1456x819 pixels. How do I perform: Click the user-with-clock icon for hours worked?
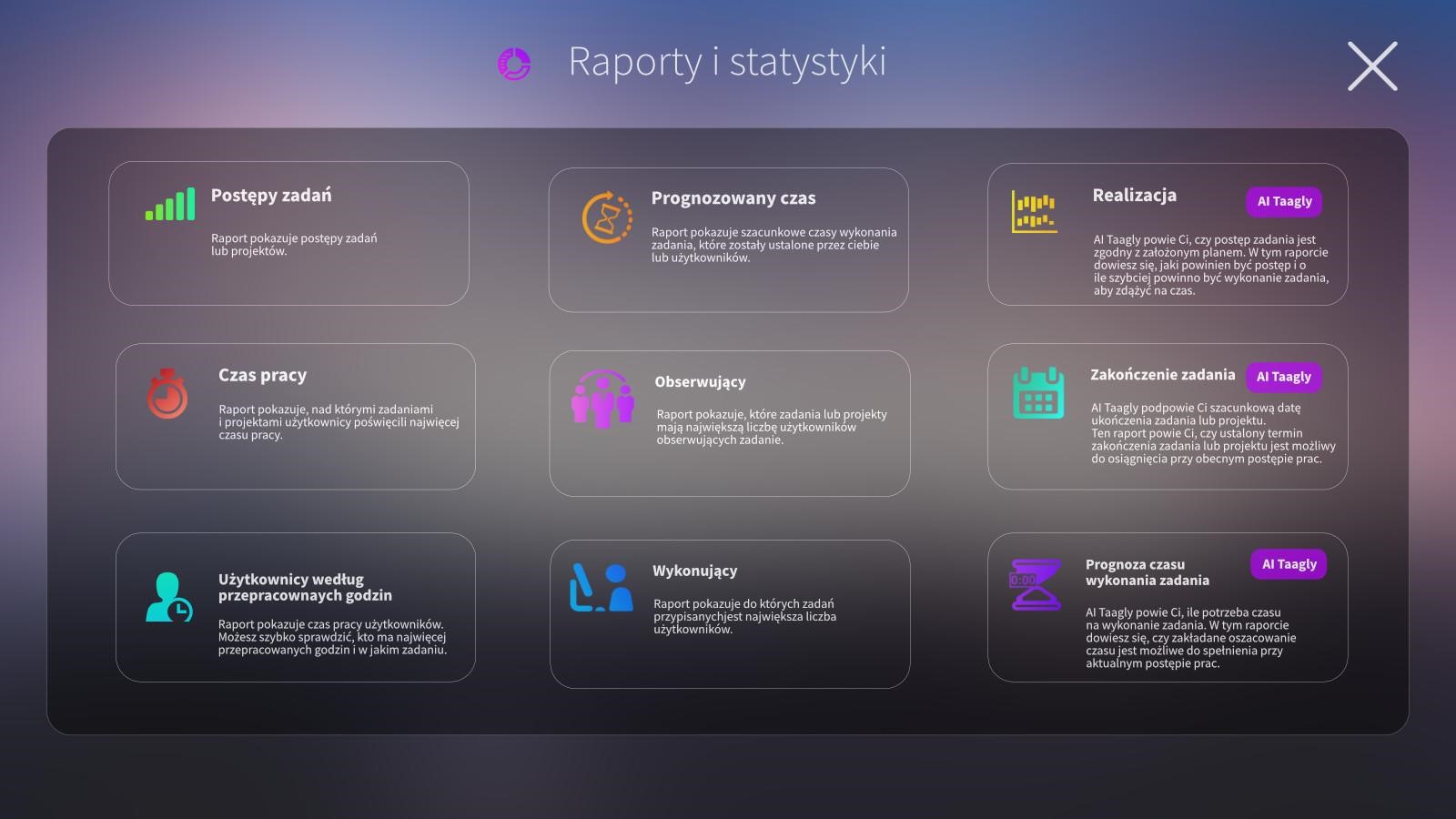pos(169,597)
